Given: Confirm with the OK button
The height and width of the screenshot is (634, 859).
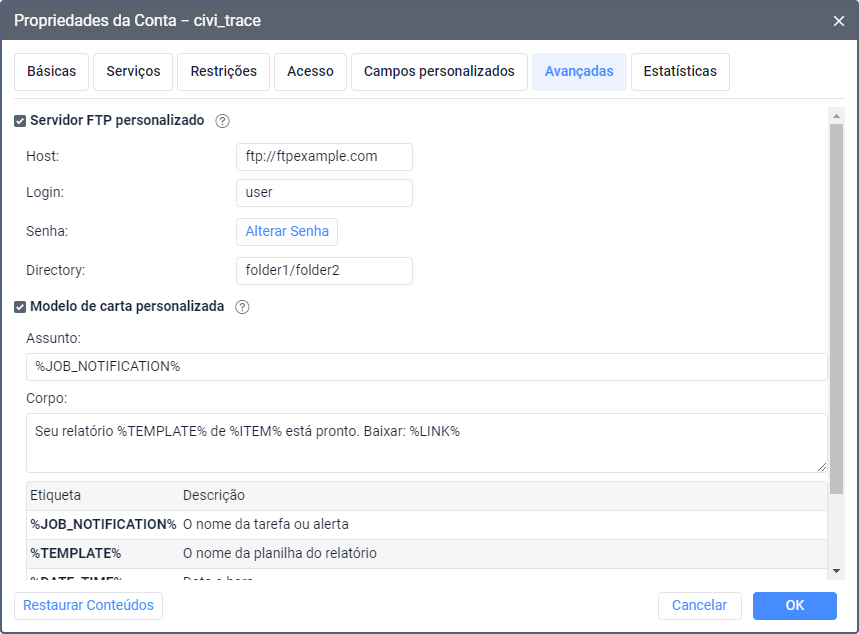Looking at the screenshot, I should tap(794, 605).
